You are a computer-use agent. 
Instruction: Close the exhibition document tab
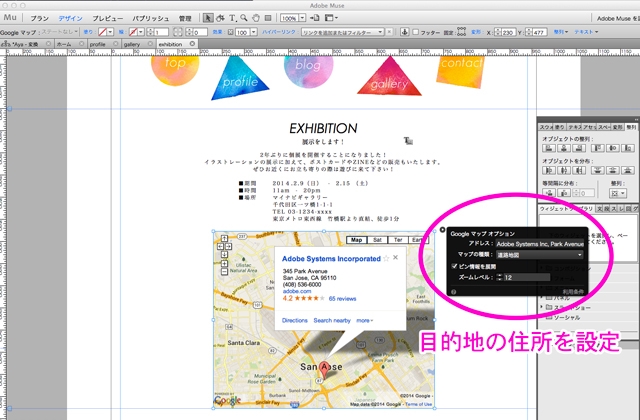point(192,44)
